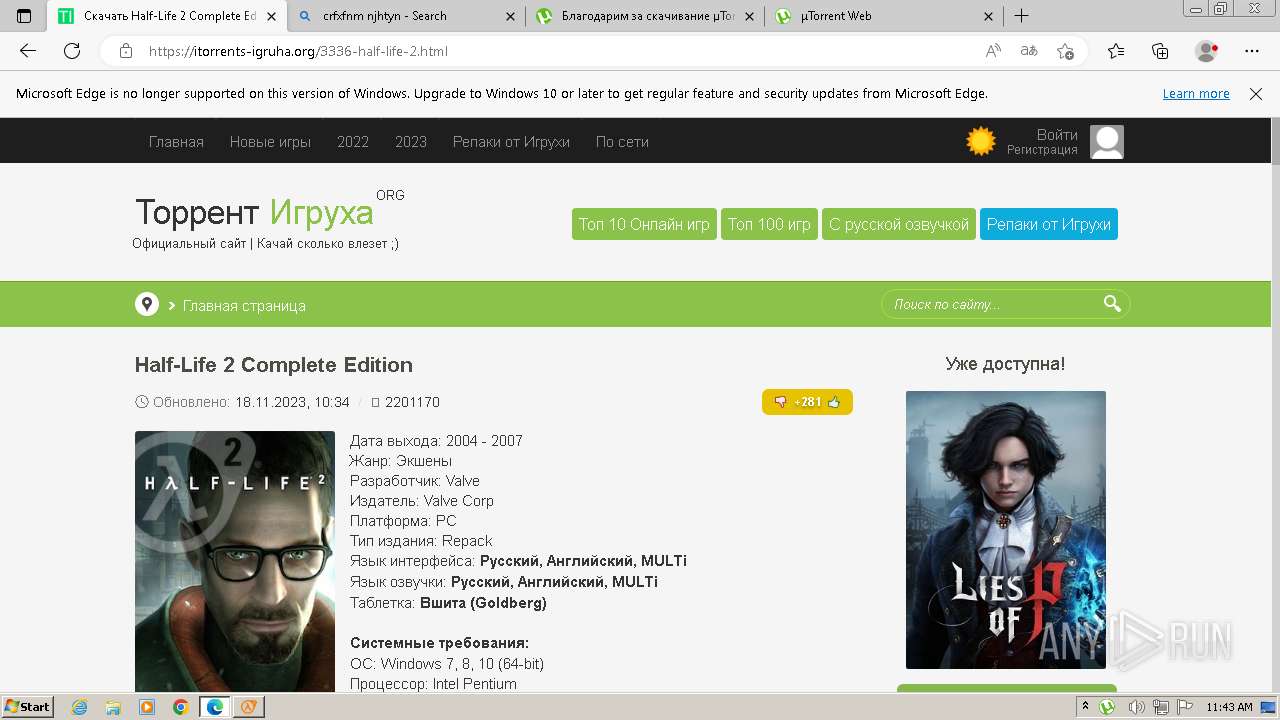Open the tab actions menu icon
1280x720 pixels.
(24, 16)
